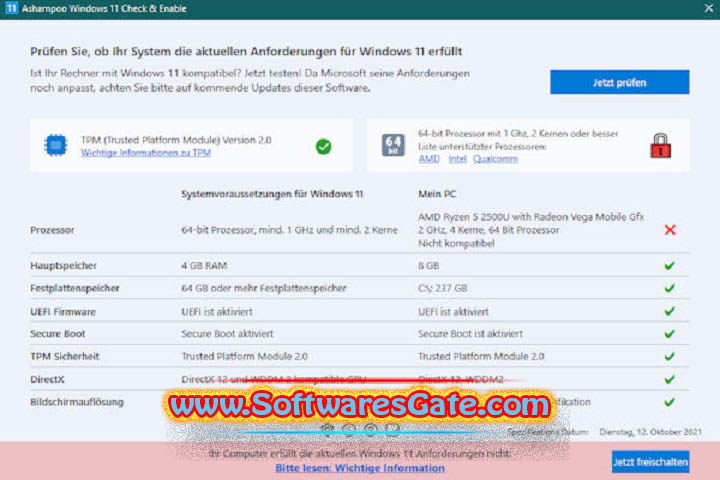Click the green check in TPM Sicherheit row
Viewport: 720px width, 480px height.
[669, 356]
